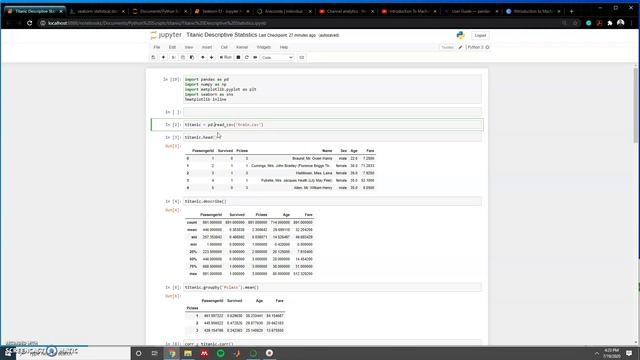Image resolution: width=640 pixels, height=360 pixels.
Task: Show hidden system tray icons
Action: (x=597, y=353)
